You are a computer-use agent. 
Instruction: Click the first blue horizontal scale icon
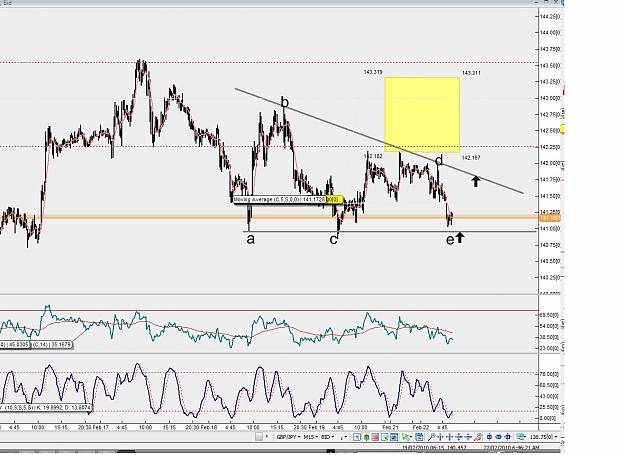[x=440, y=437]
